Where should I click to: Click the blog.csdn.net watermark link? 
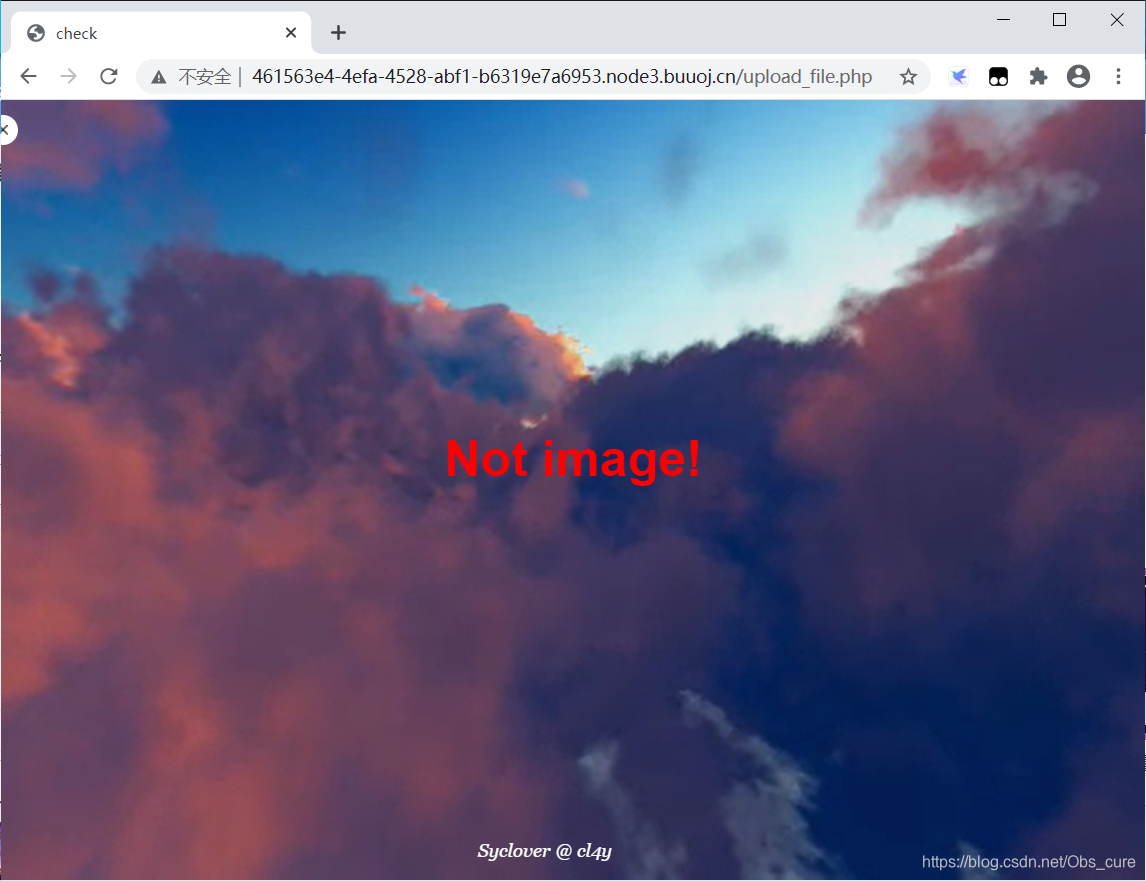1028,862
